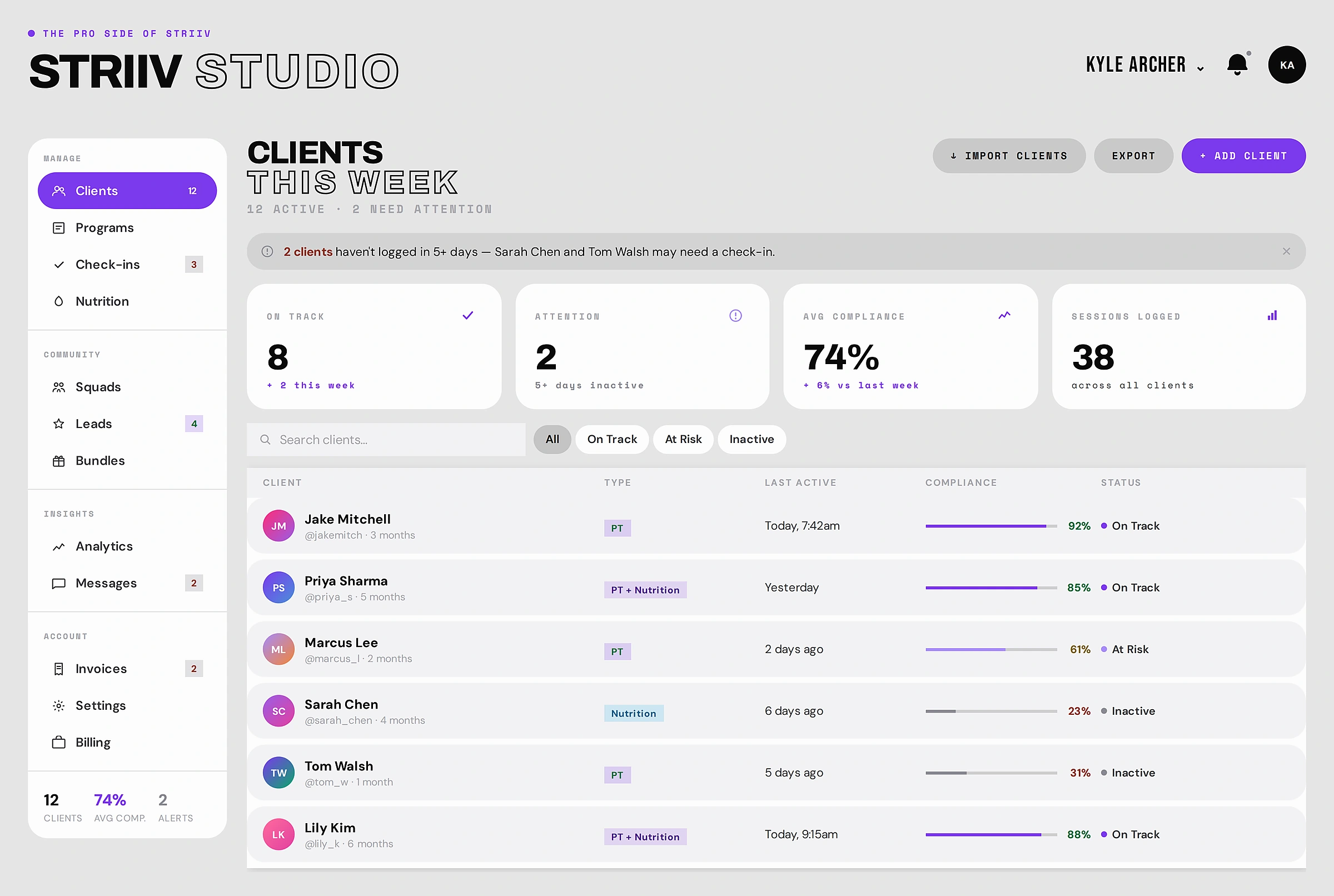Click the Squads group icon
The width and height of the screenshot is (1334, 896).
click(x=59, y=387)
